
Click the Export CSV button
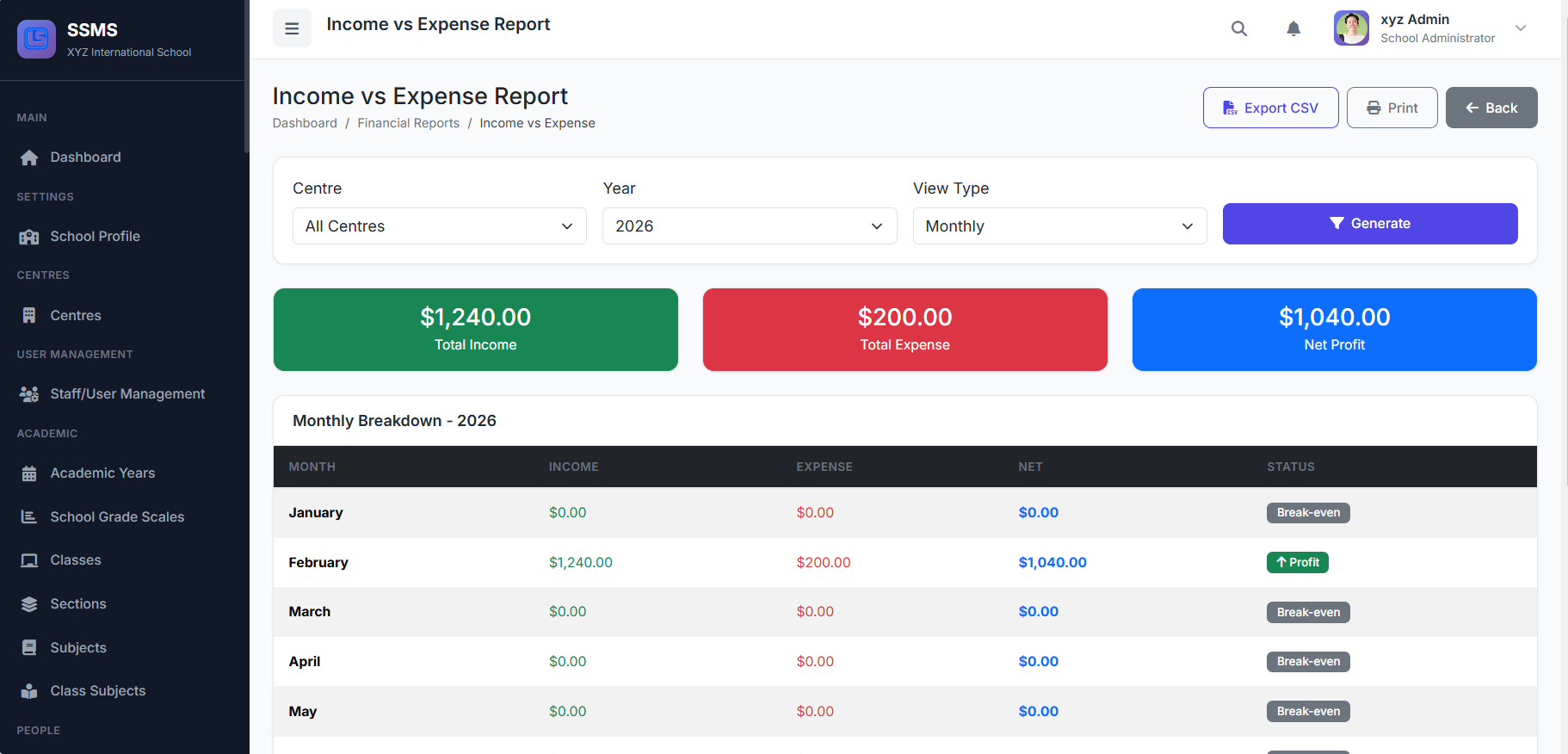[x=1269, y=108]
